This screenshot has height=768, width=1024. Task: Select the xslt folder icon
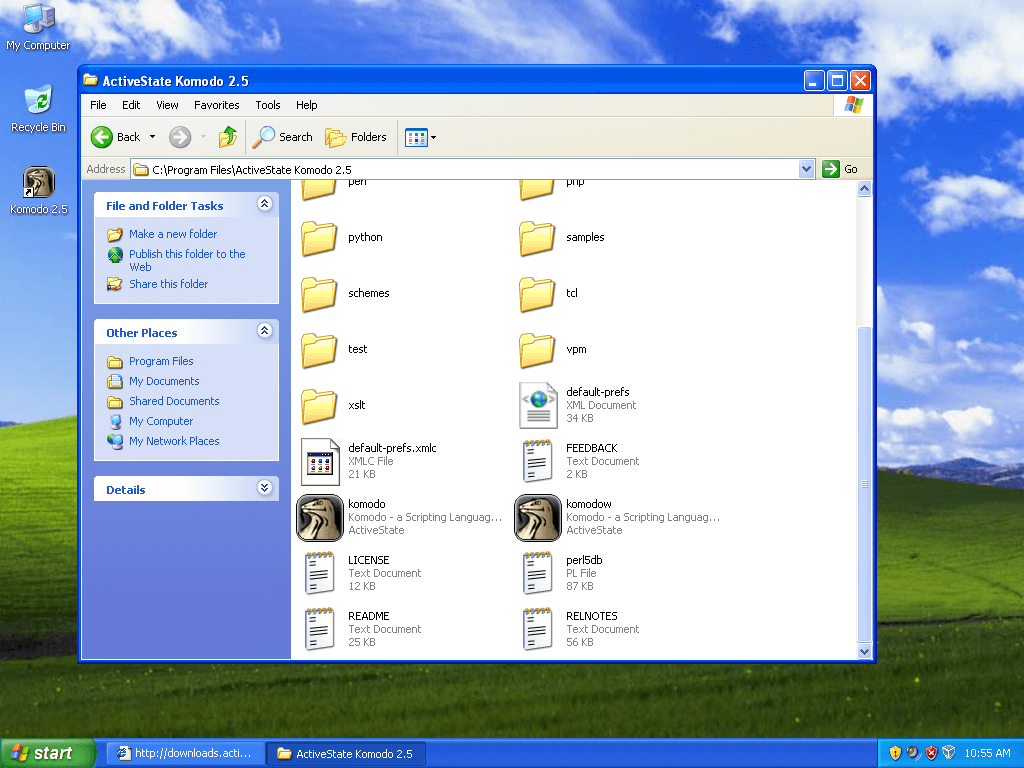pyautogui.click(x=319, y=406)
